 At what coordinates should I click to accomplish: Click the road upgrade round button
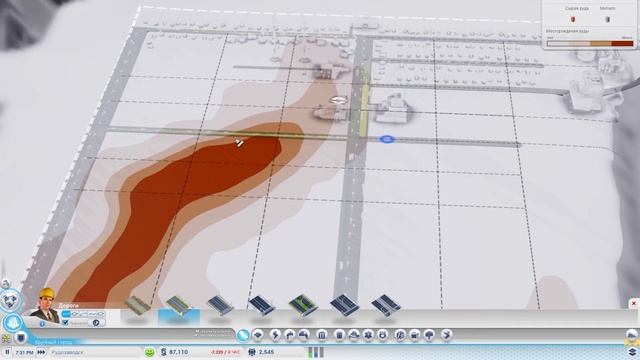pyautogui.click(x=96, y=322)
